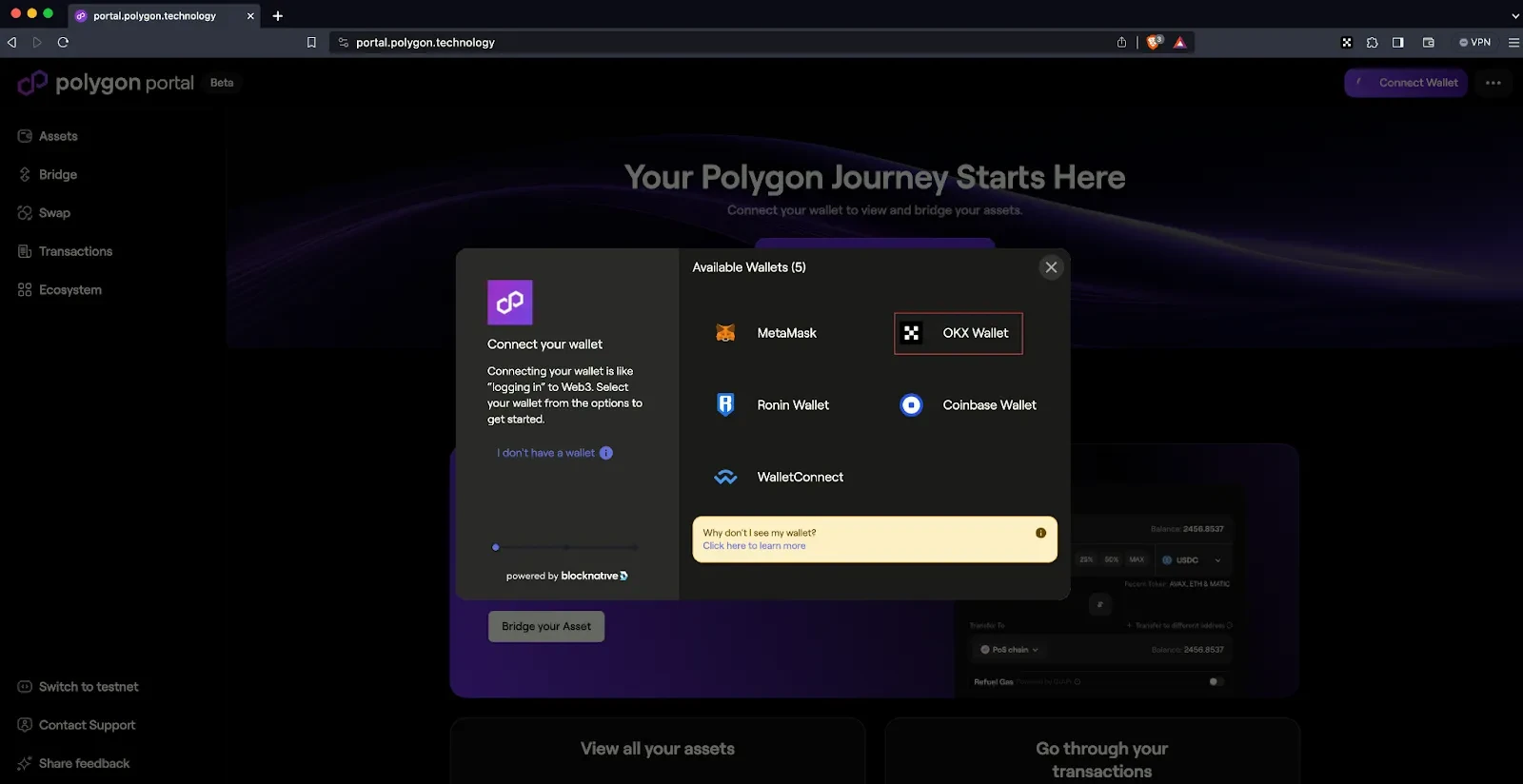Click the browser back arrow
Viewport: 1523px width, 784px height.
point(11,42)
